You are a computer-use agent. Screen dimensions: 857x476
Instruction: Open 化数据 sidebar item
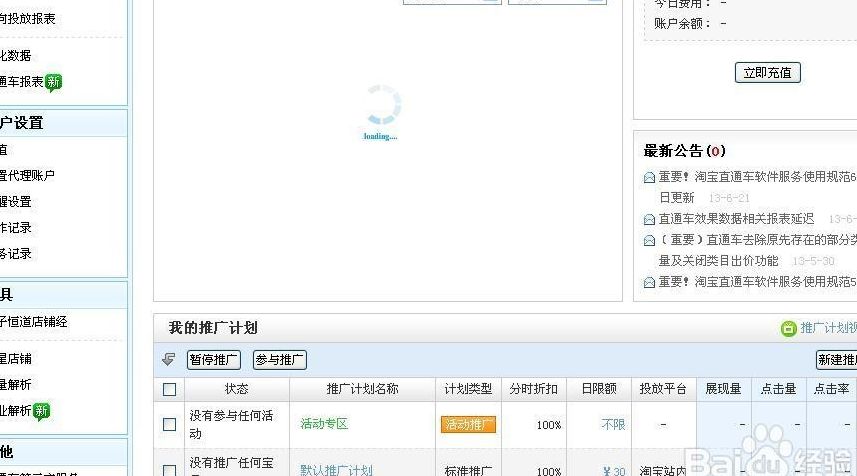[x=15, y=56]
